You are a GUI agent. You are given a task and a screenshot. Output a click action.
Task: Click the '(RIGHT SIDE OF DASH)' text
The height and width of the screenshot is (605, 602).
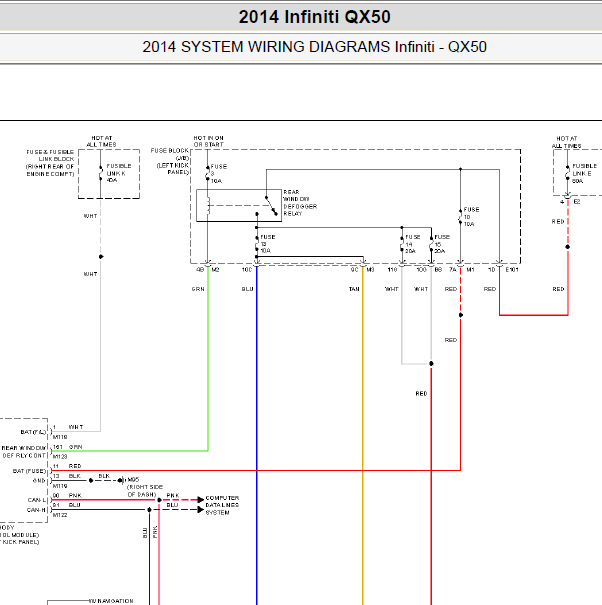145,491
